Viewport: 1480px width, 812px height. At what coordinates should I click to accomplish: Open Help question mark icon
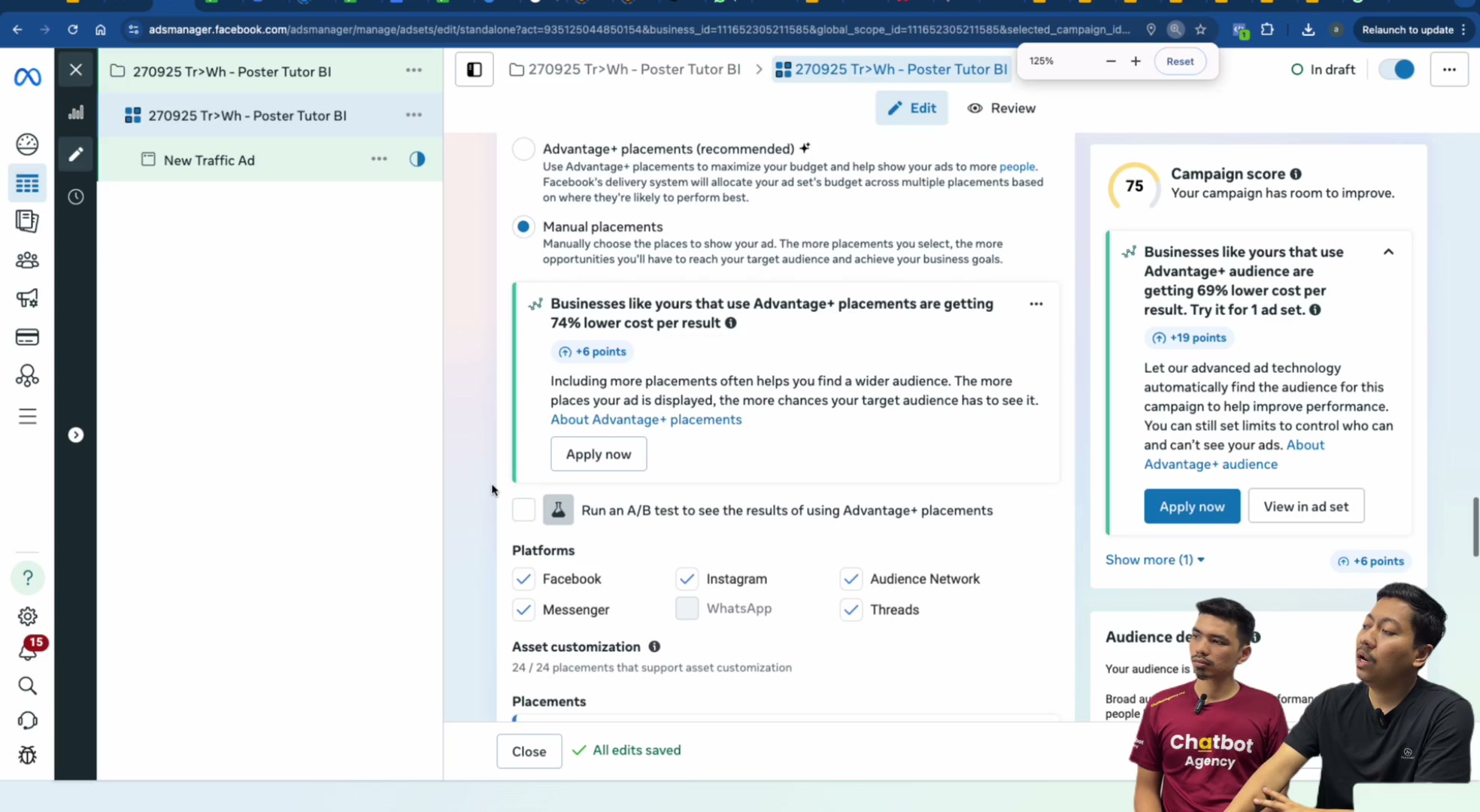tap(27, 577)
